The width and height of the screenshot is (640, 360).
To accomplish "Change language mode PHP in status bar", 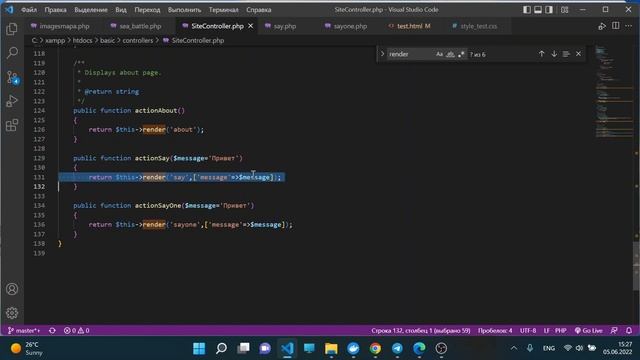I will pyautogui.click(x=560, y=331).
